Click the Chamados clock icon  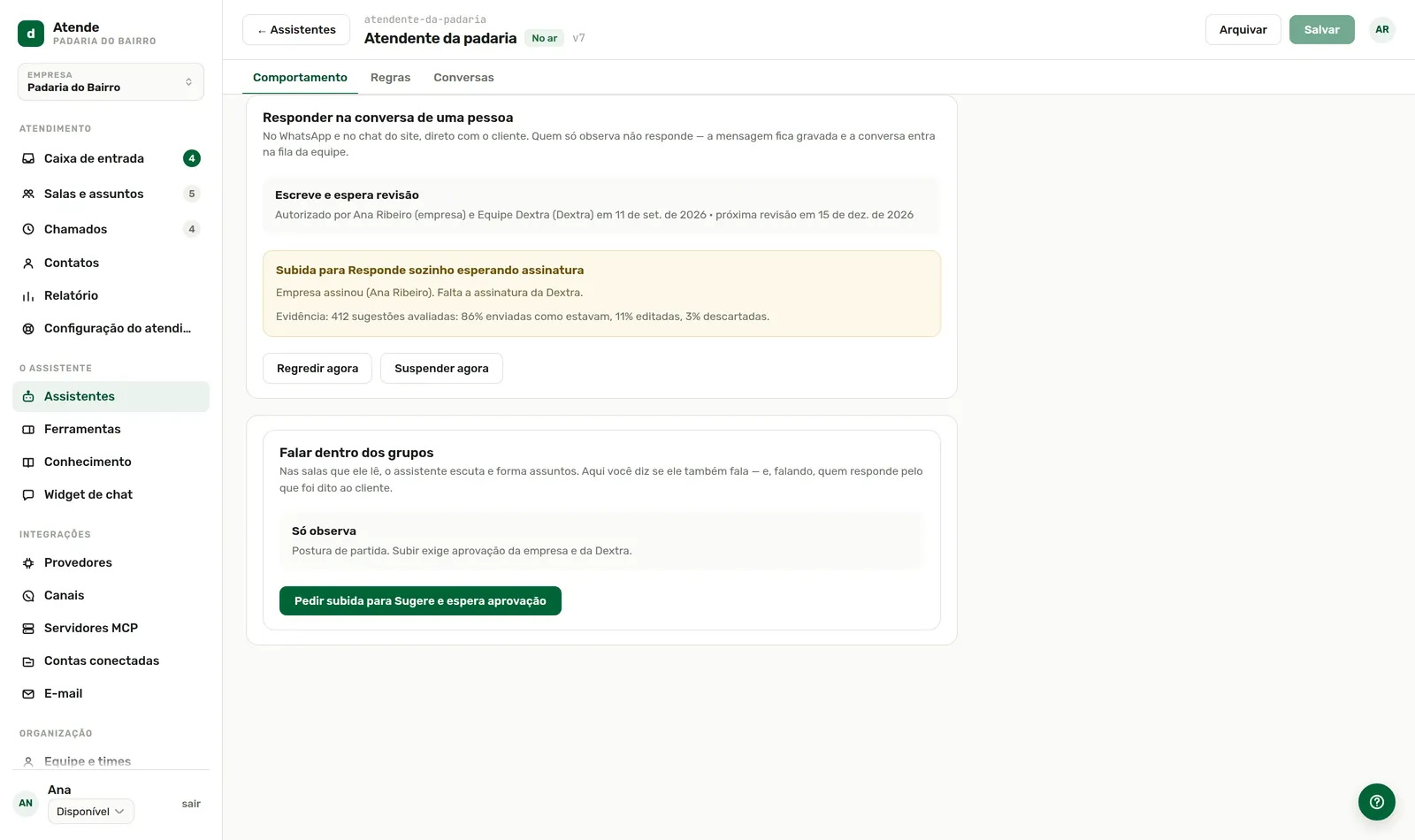[x=28, y=229]
